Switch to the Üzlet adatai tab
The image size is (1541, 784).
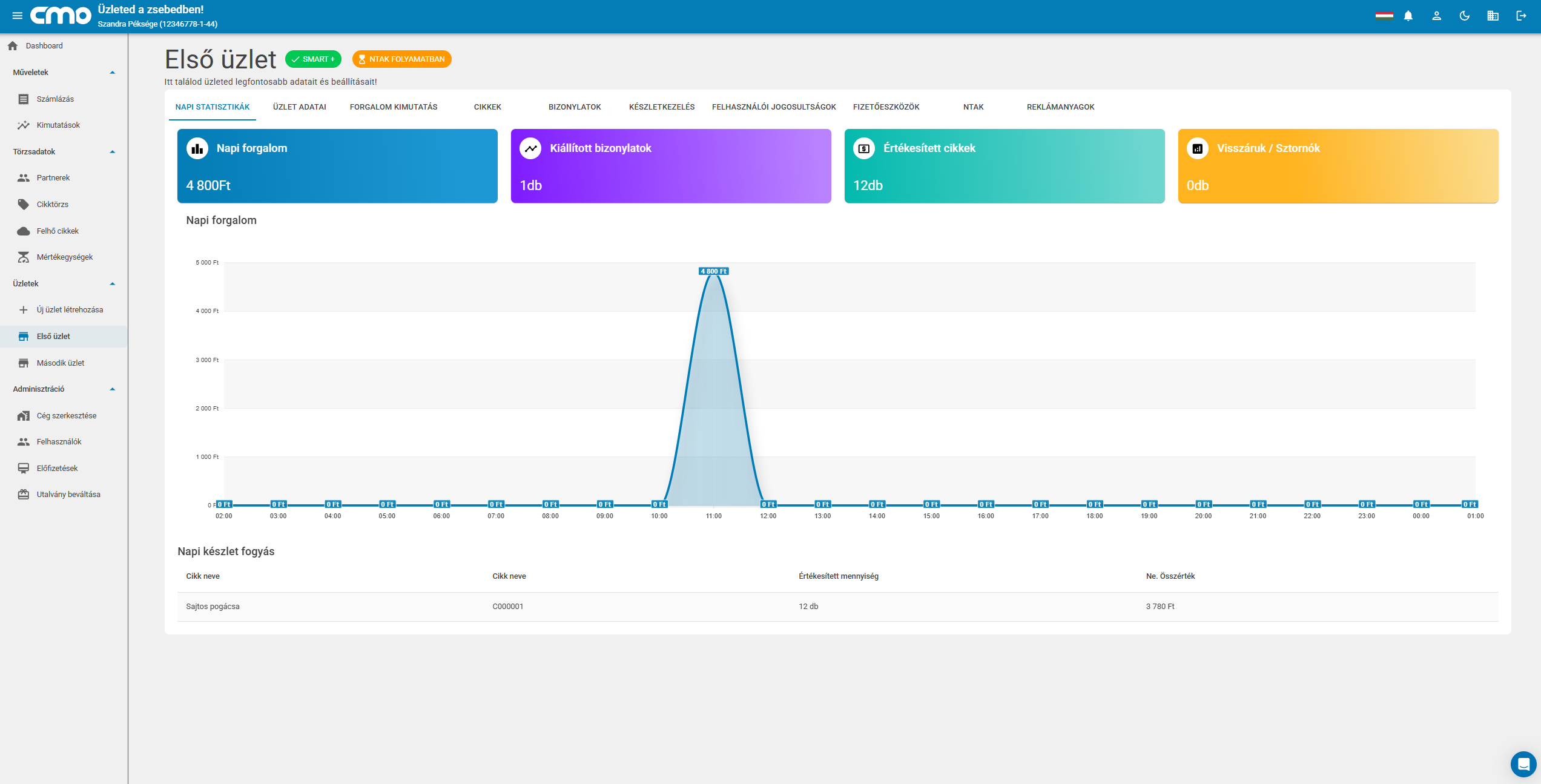point(299,107)
